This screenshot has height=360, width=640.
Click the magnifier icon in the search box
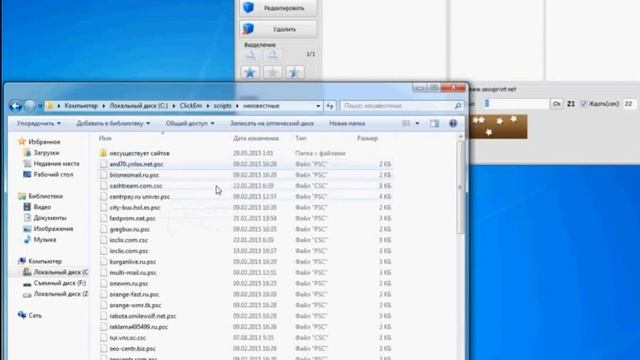pyautogui.click(x=458, y=106)
